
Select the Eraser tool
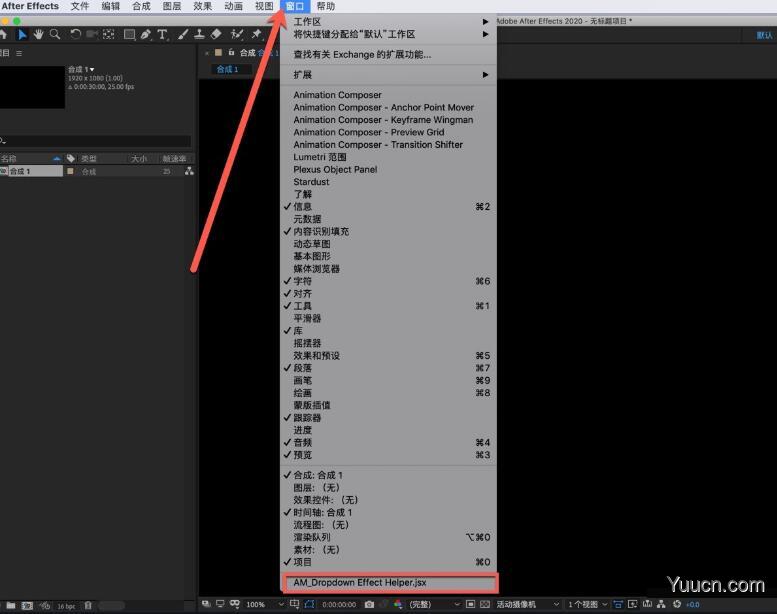(216, 35)
